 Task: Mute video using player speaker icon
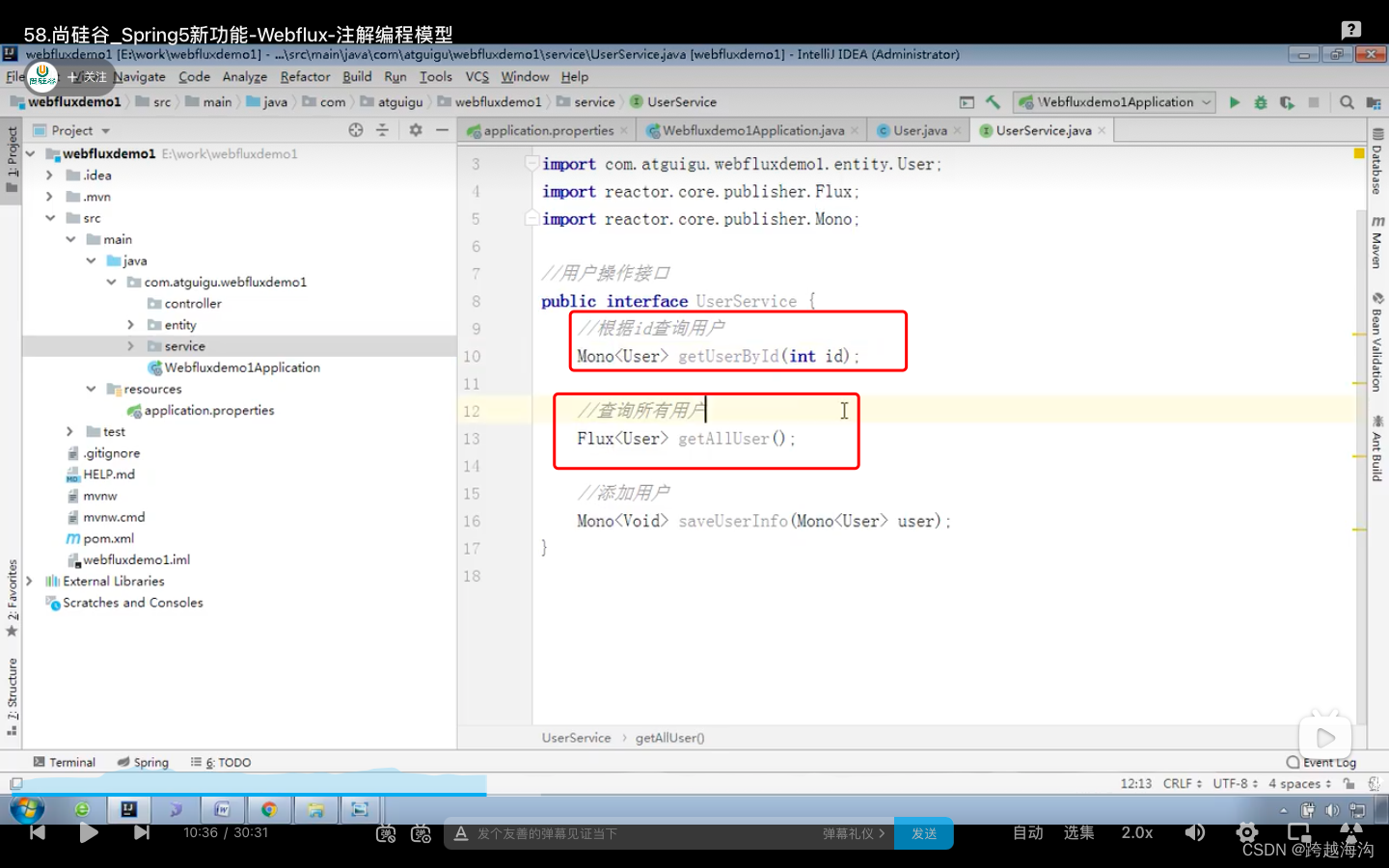(1195, 832)
